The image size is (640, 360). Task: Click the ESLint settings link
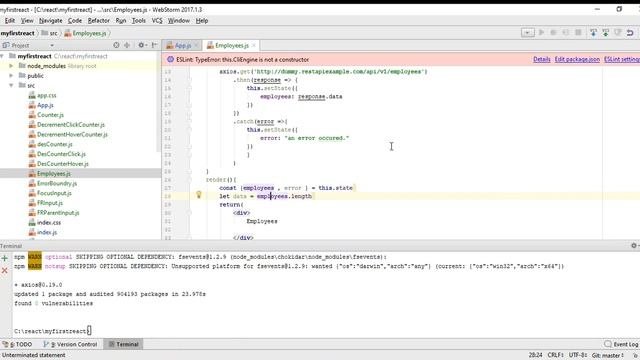coord(622,59)
